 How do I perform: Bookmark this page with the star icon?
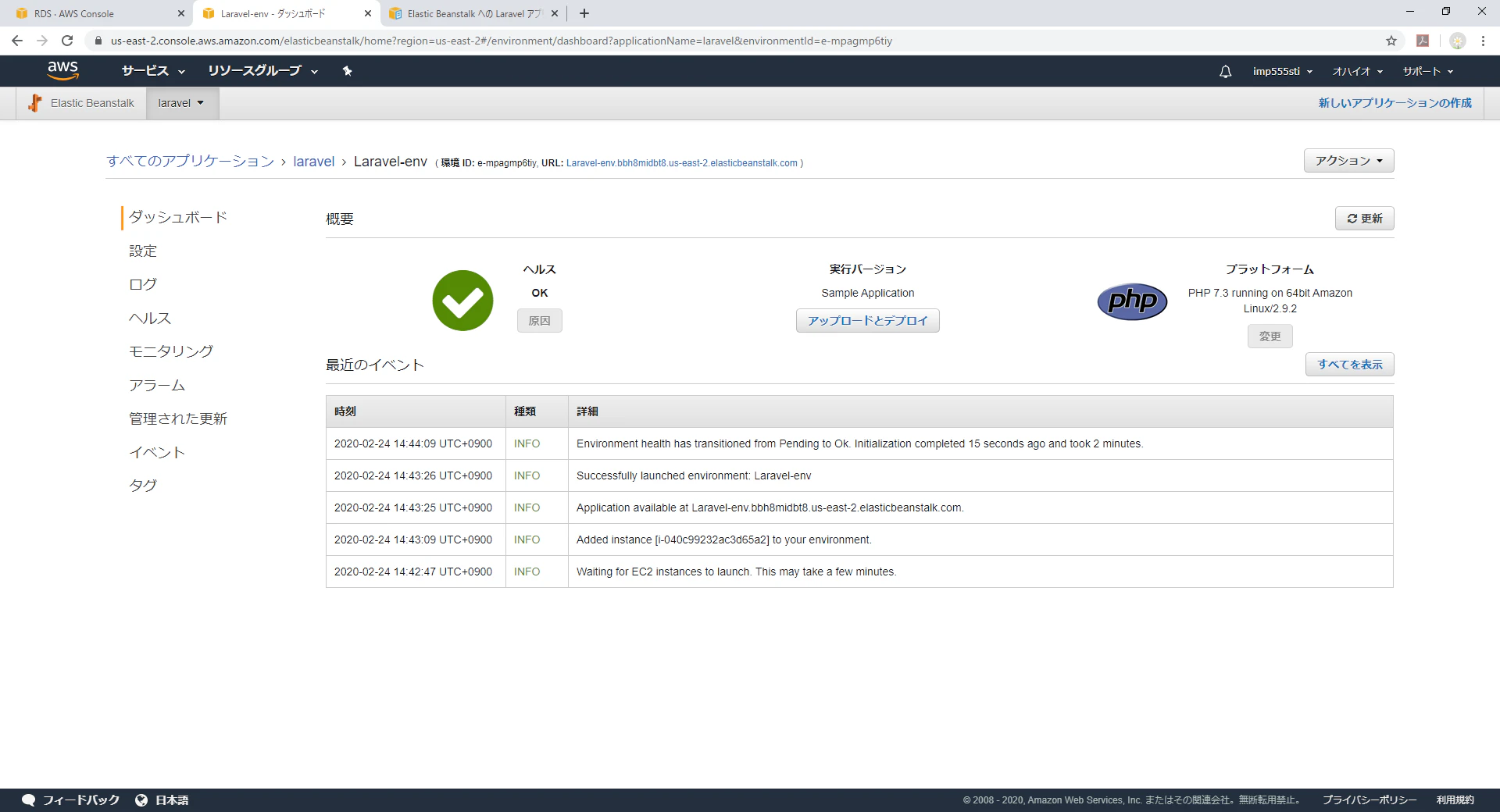(1391, 41)
